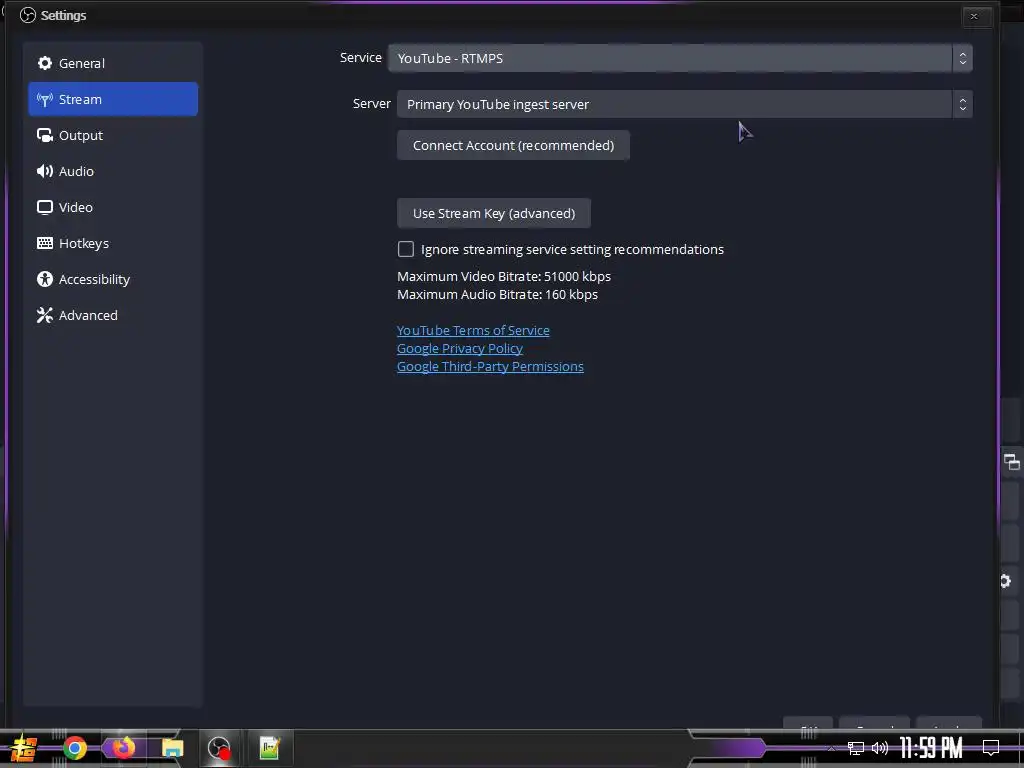
Task: Open the General settings section
Action: tap(113, 63)
